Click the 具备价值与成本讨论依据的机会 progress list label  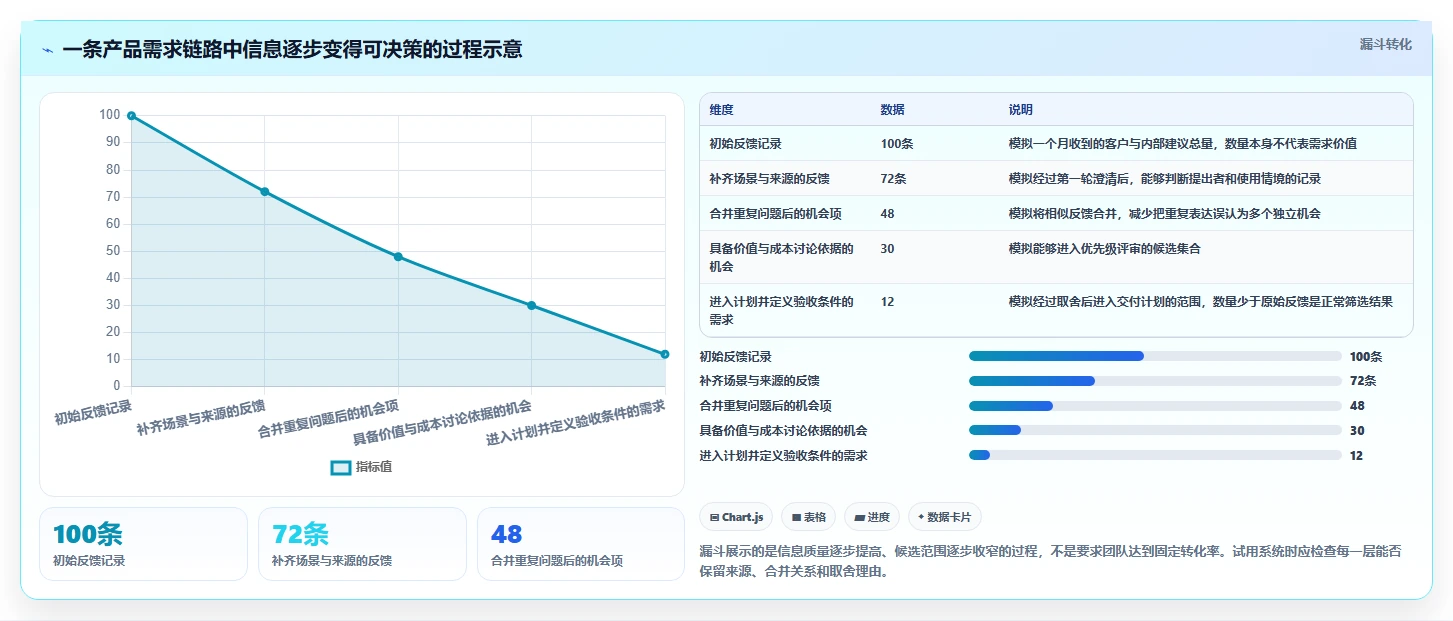click(x=784, y=430)
